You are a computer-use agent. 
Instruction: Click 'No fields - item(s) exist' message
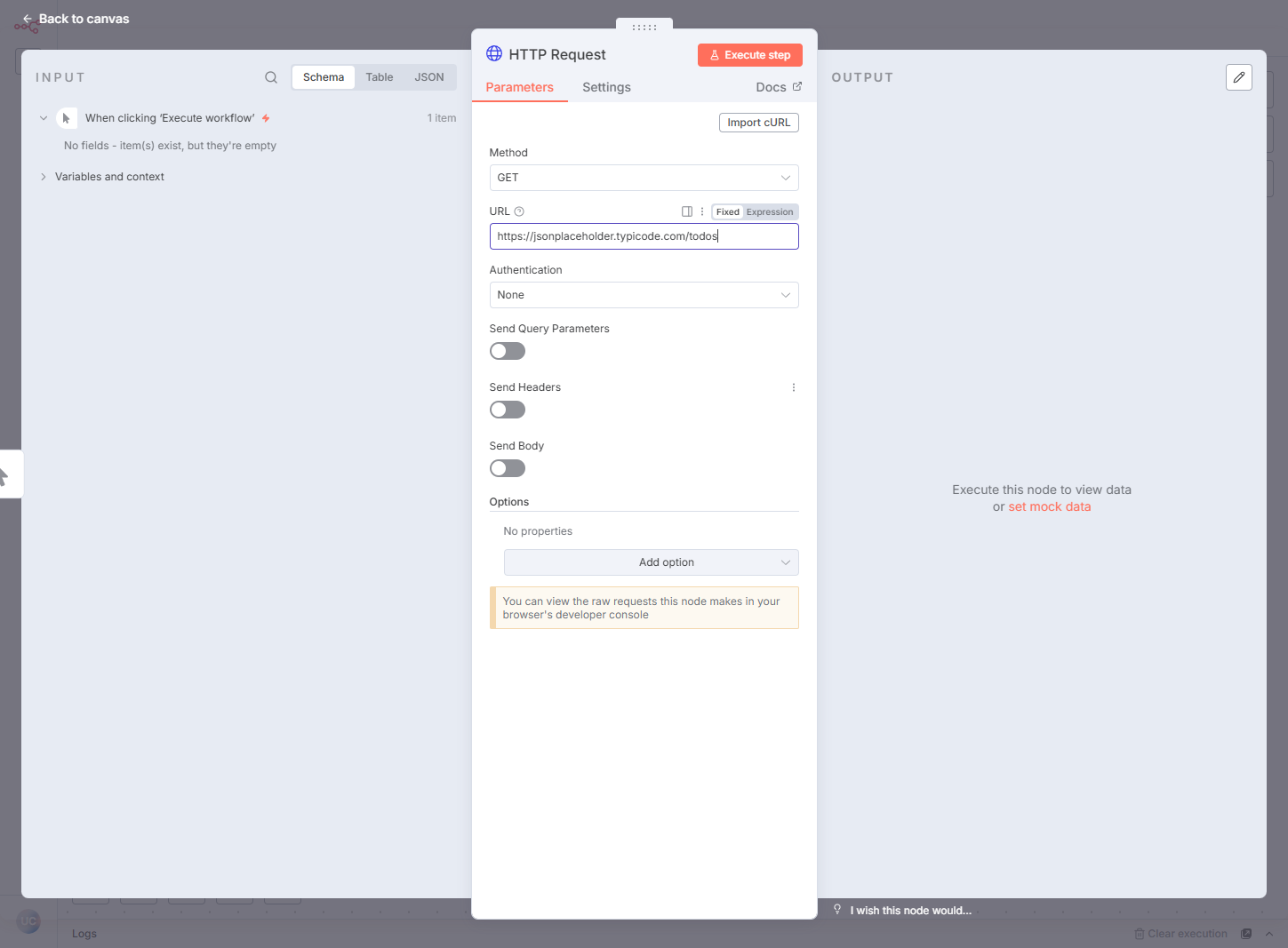170,146
